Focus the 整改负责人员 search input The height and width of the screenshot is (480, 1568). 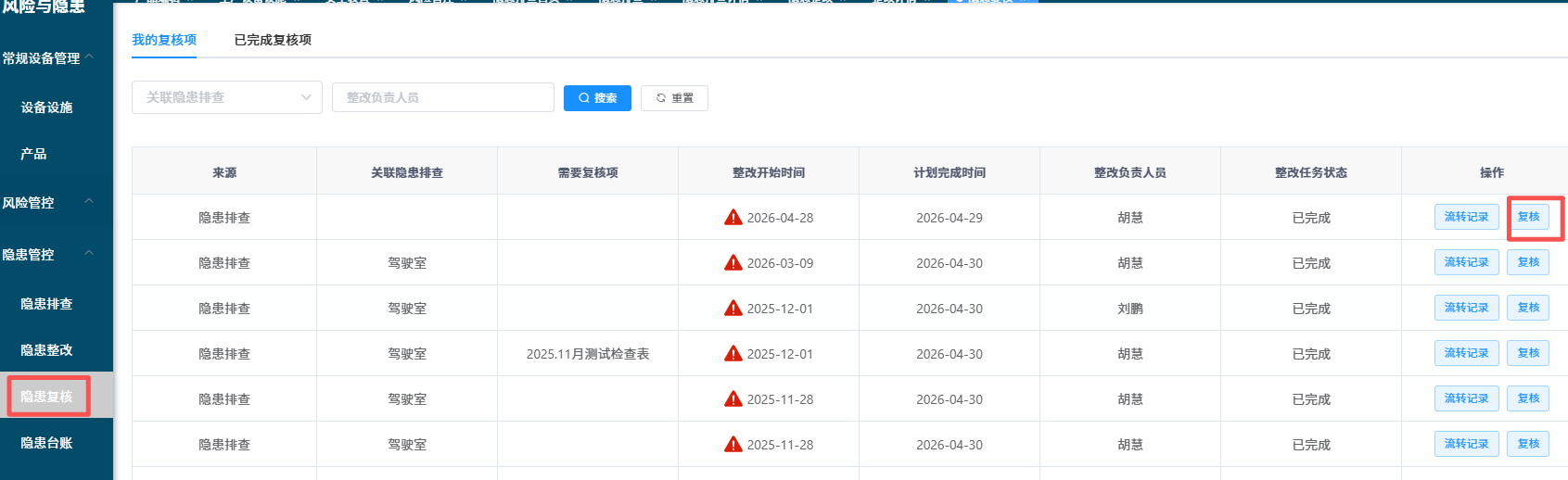coord(443,97)
